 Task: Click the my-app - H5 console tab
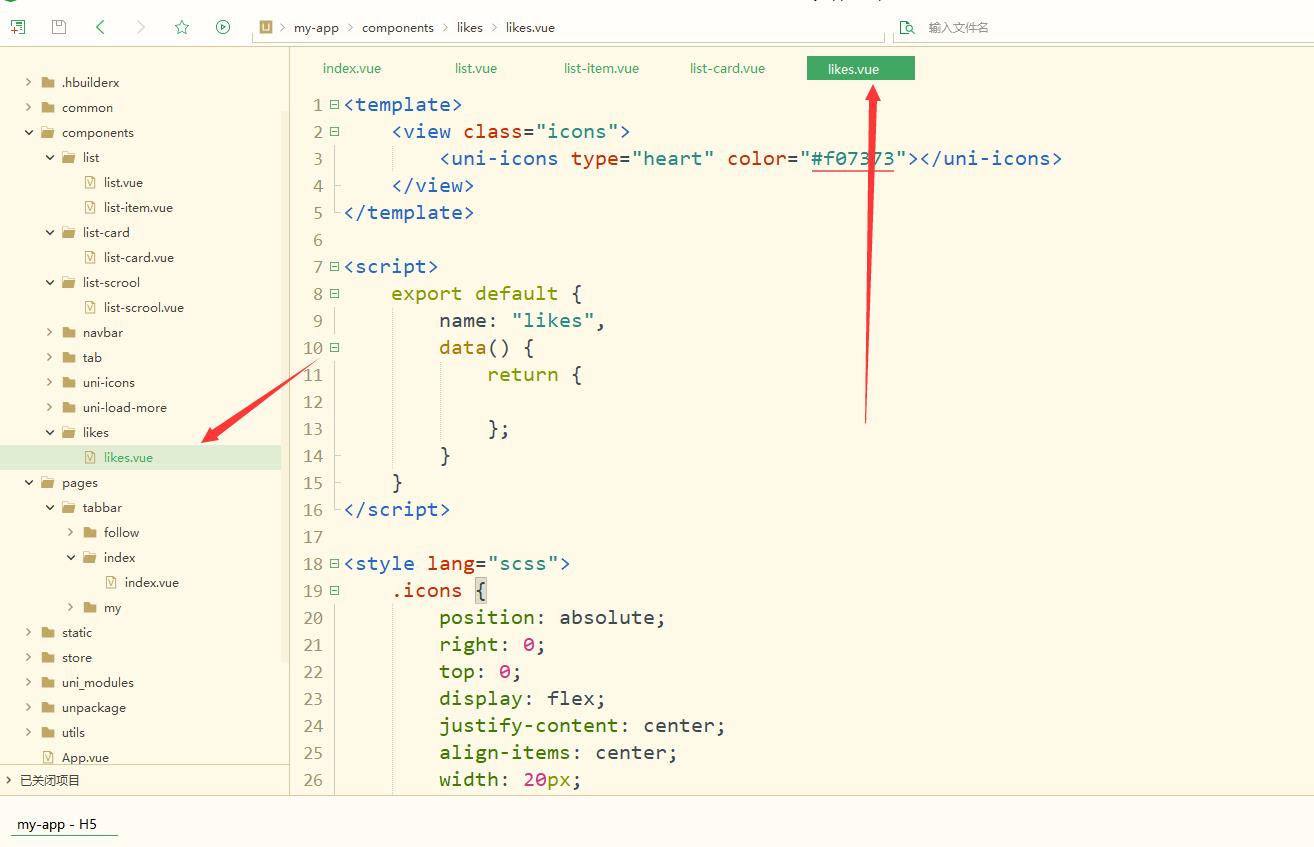coord(57,824)
